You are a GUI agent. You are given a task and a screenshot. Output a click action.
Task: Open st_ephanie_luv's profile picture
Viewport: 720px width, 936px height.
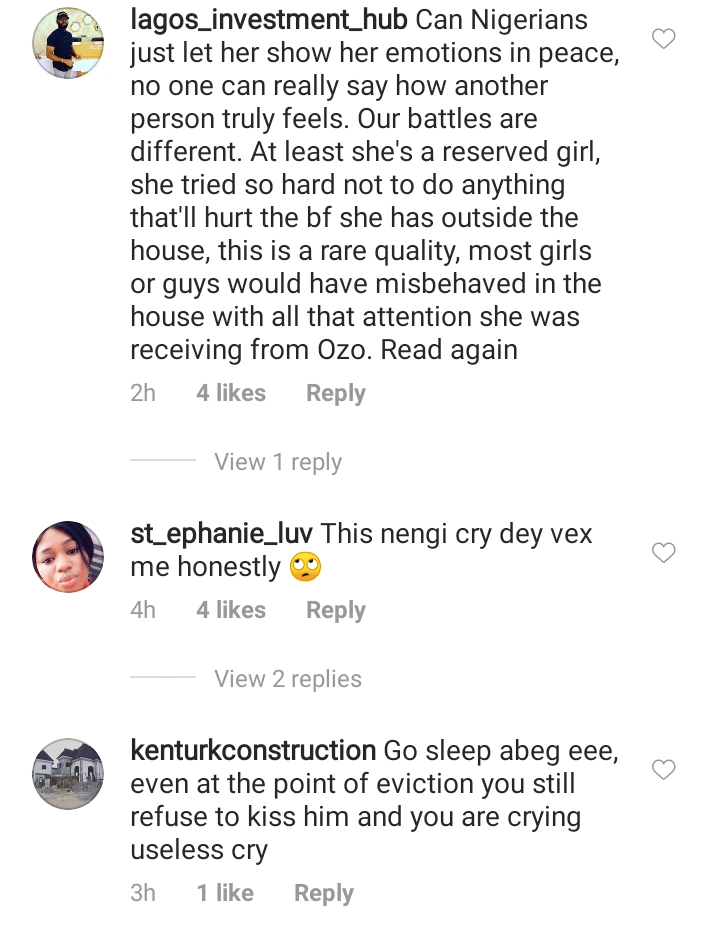click(x=69, y=557)
